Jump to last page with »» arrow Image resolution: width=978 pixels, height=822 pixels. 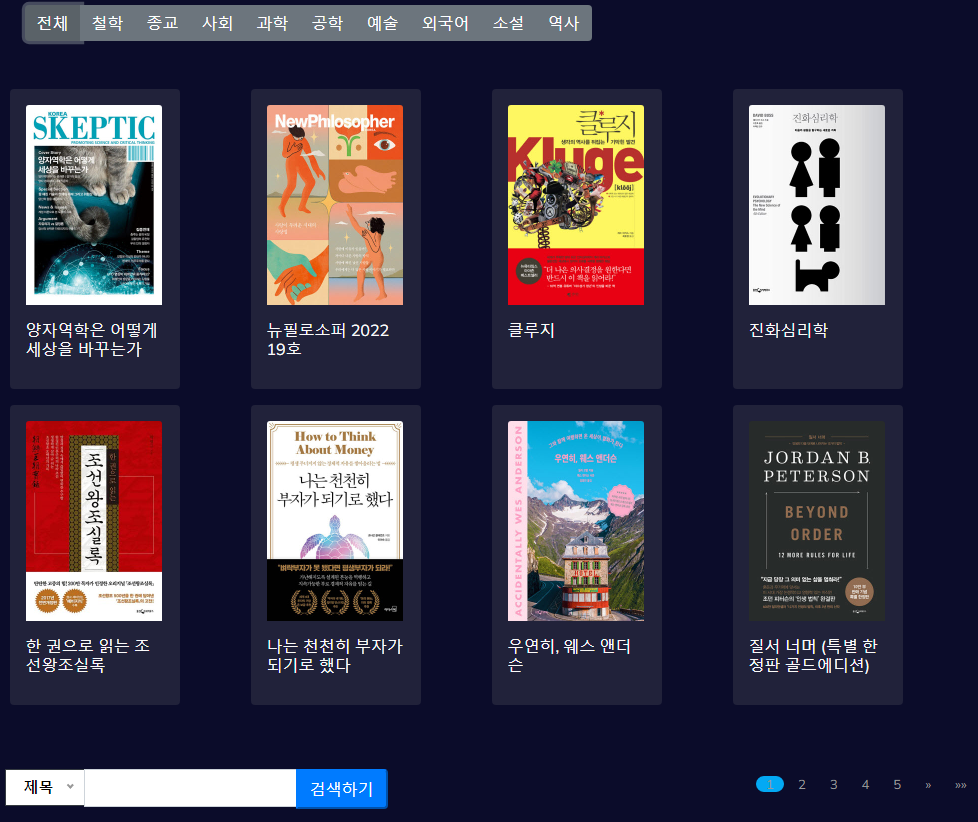[960, 785]
